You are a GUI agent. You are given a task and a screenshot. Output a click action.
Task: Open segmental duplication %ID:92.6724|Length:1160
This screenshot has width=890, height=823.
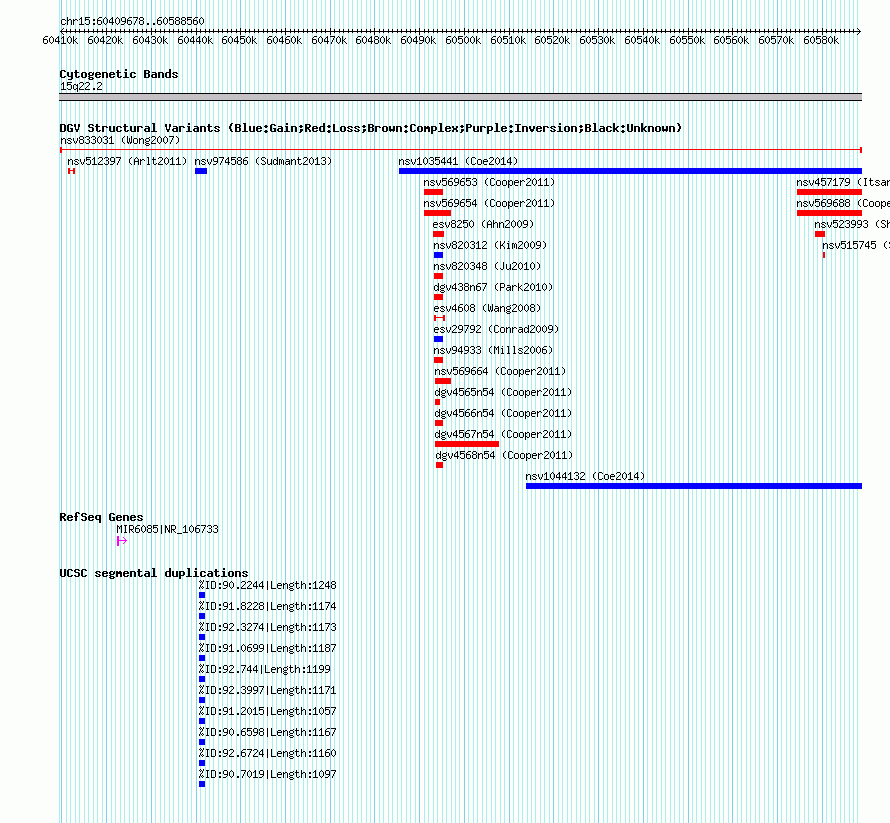tap(267, 753)
